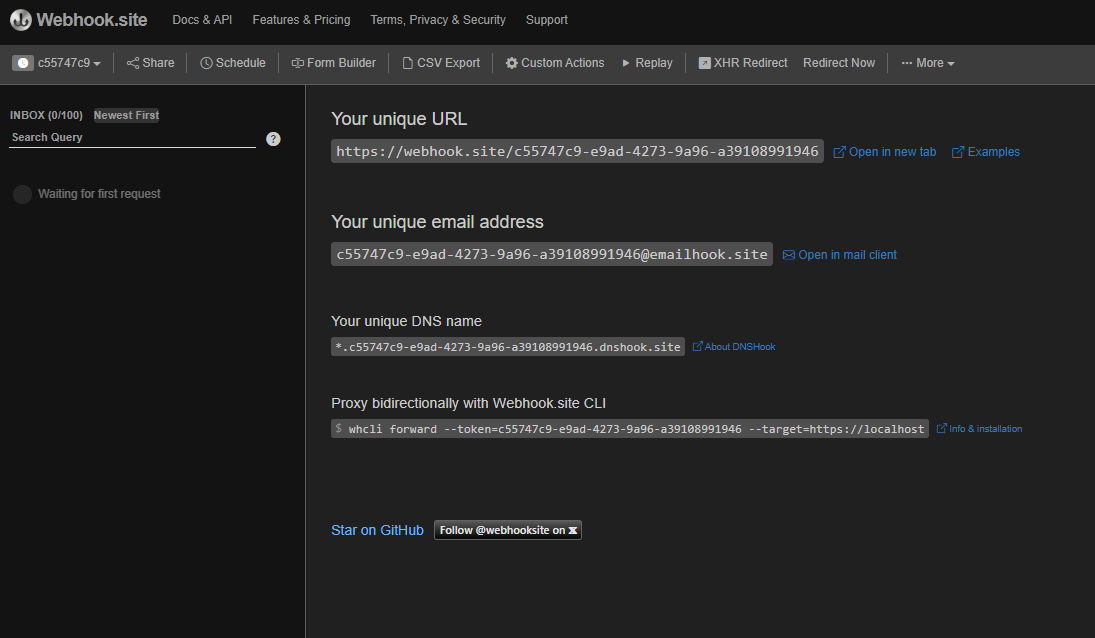Open About DNSHook link
The height and width of the screenshot is (638, 1095).
(734, 346)
